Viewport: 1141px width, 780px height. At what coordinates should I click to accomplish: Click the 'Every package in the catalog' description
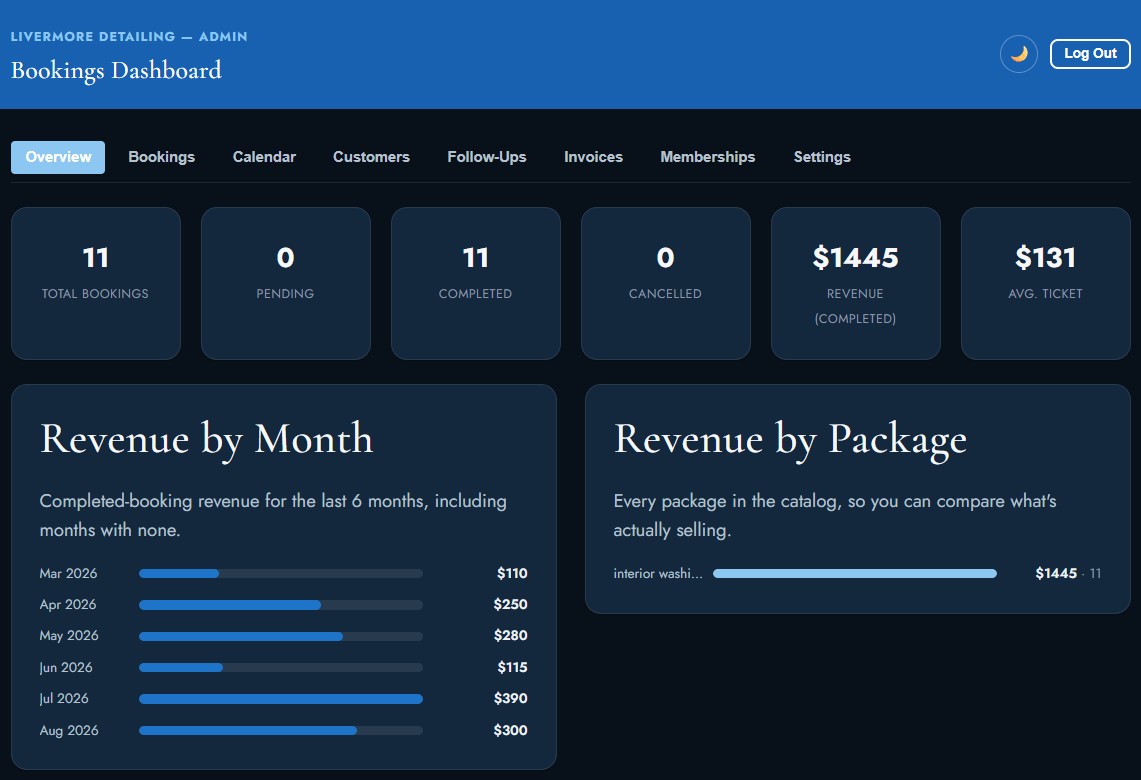tap(835, 515)
